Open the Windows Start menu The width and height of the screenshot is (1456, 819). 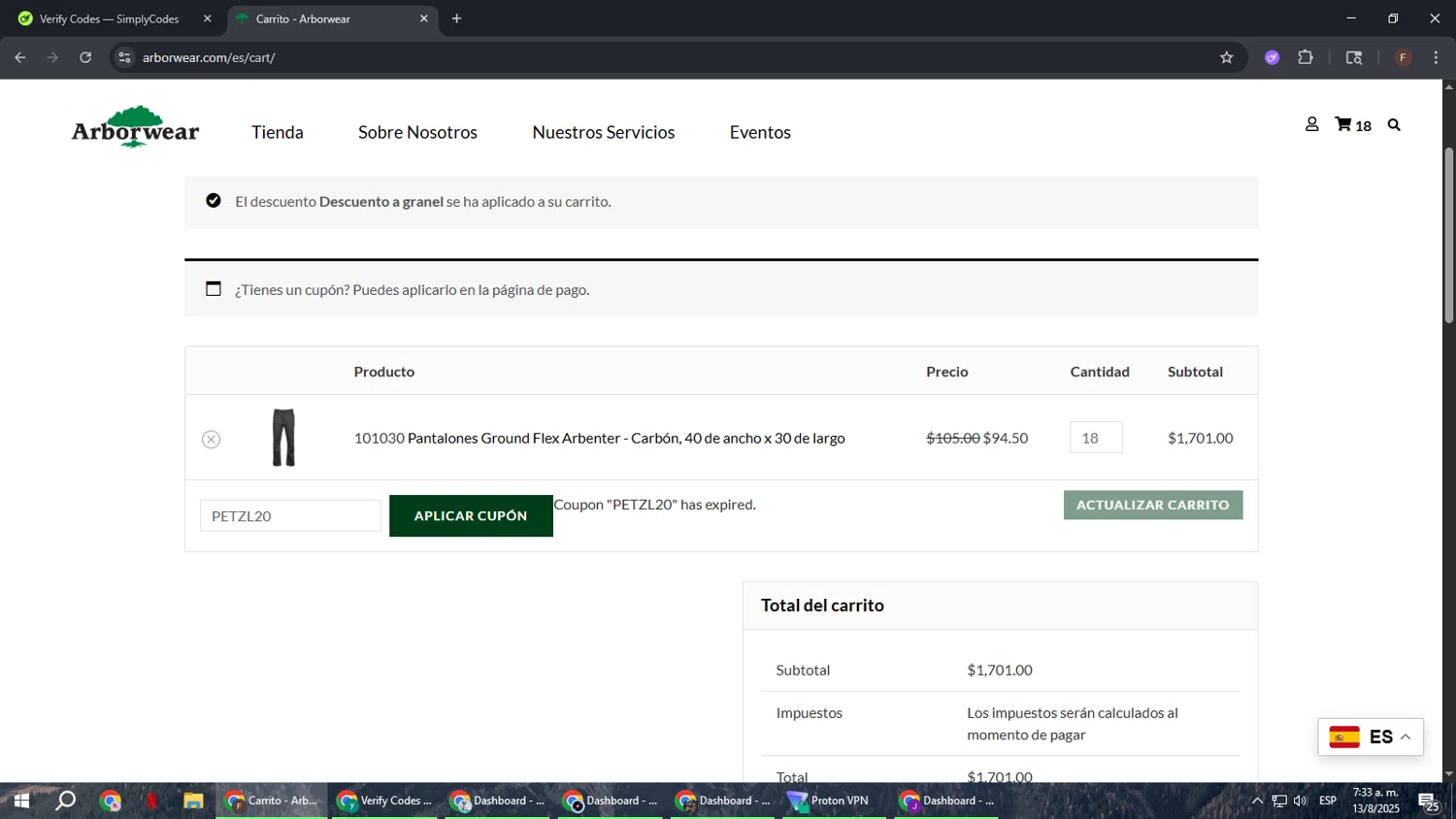21,801
